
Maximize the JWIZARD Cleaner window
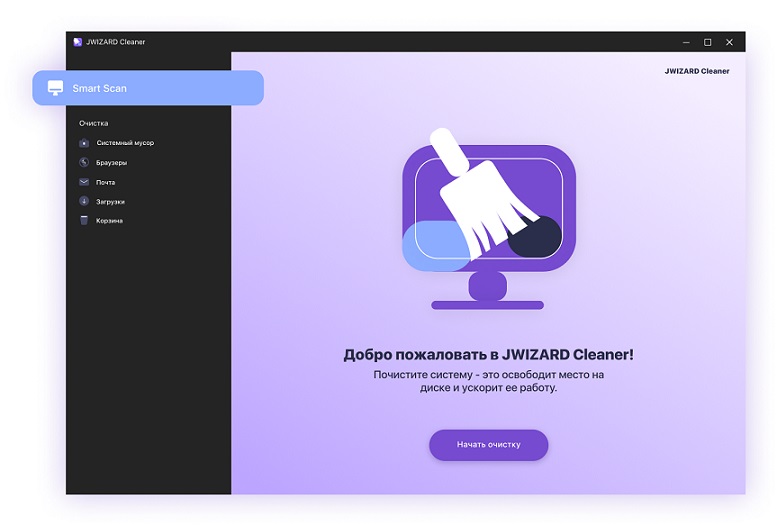click(x=708, y=42)
